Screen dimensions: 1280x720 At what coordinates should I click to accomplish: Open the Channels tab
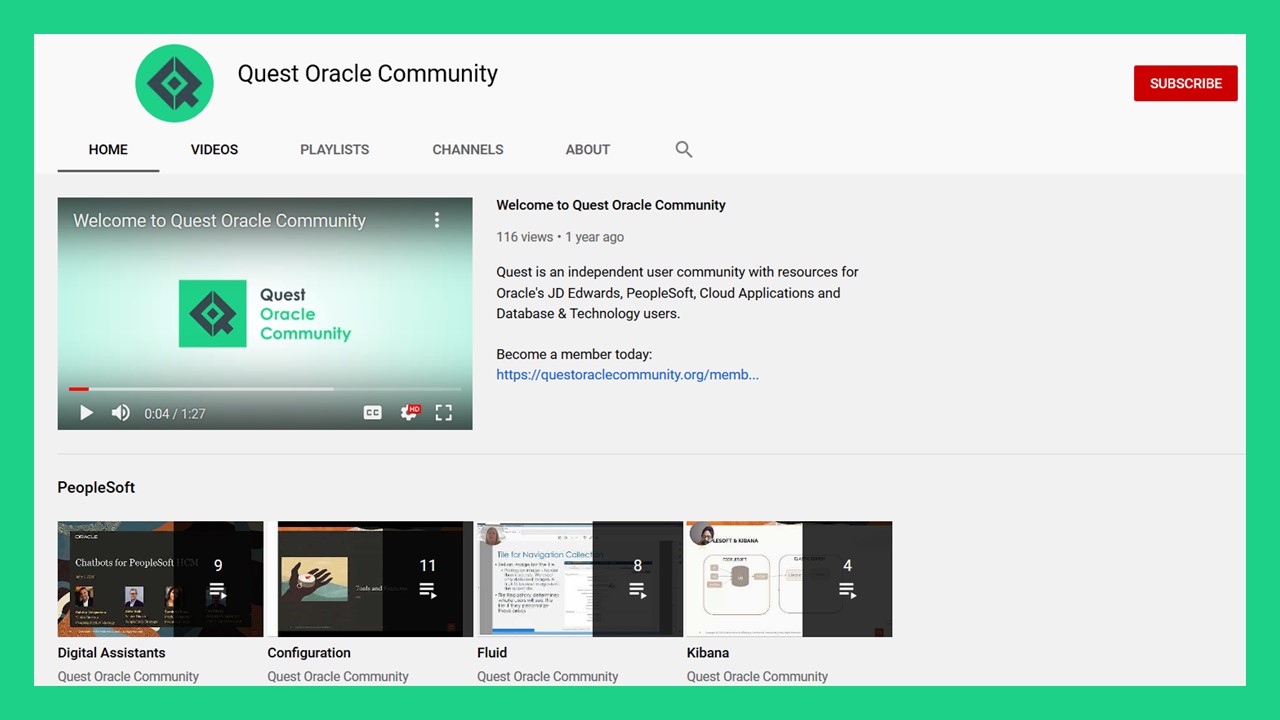[468, 149]
